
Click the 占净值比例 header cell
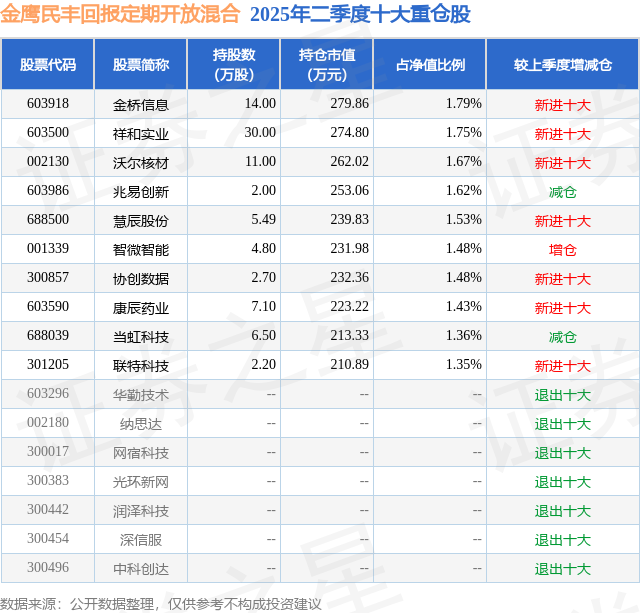[x=430, y=64]
